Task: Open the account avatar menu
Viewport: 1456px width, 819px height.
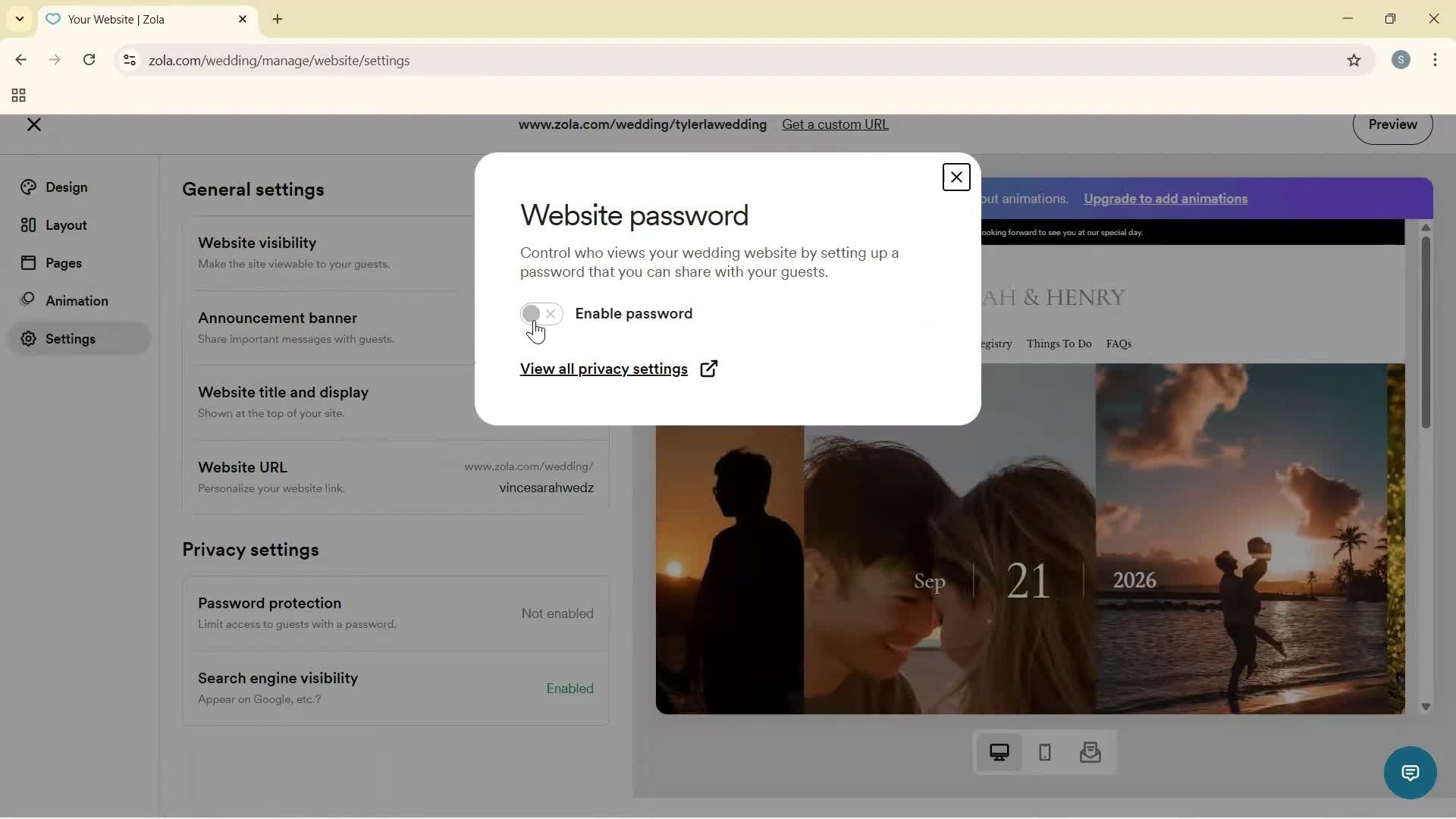Action: 1401,60
